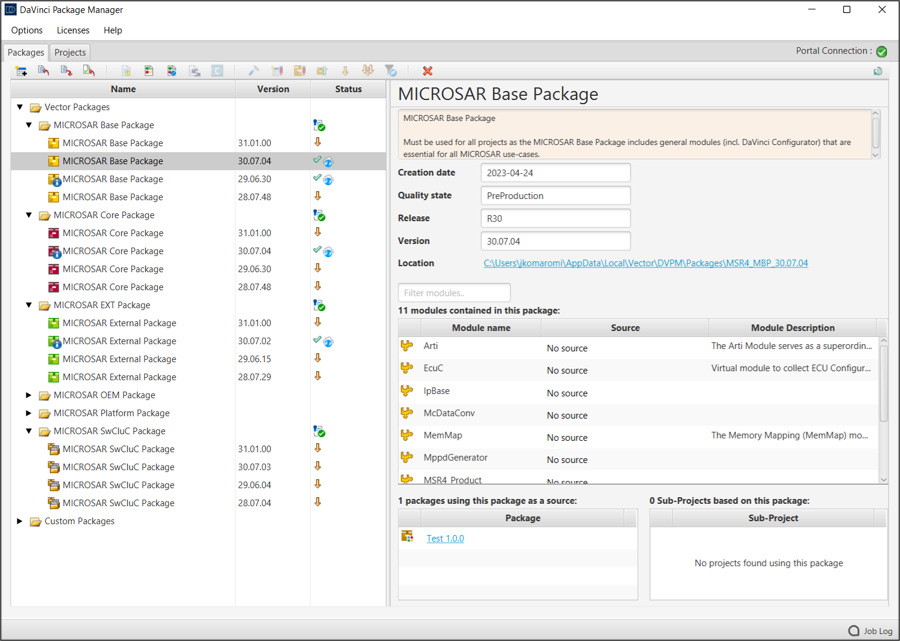Click status icon of External Package 30.07.02
This screenshot has height=641, width=900.
click(323, 341)
